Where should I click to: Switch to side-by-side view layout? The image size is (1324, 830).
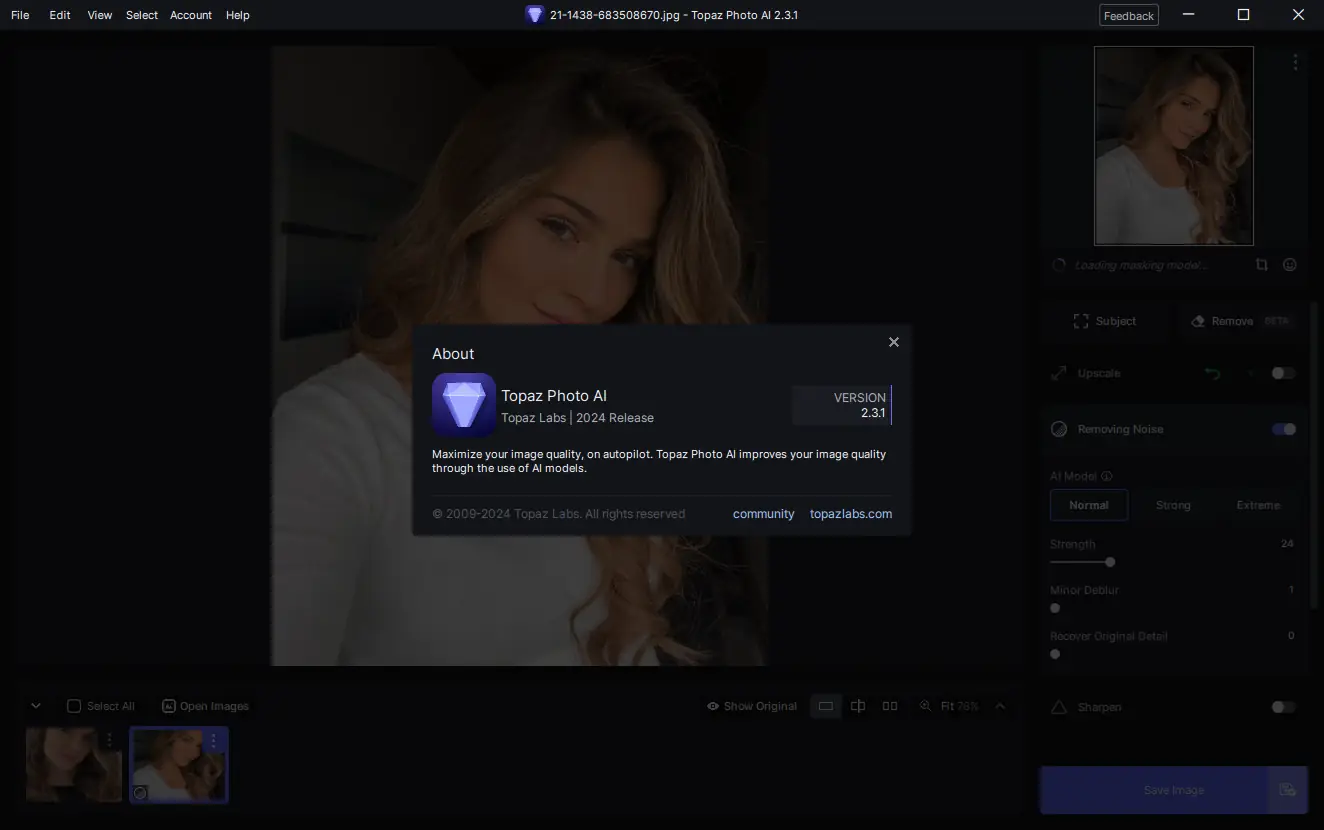tap(890, 706)
